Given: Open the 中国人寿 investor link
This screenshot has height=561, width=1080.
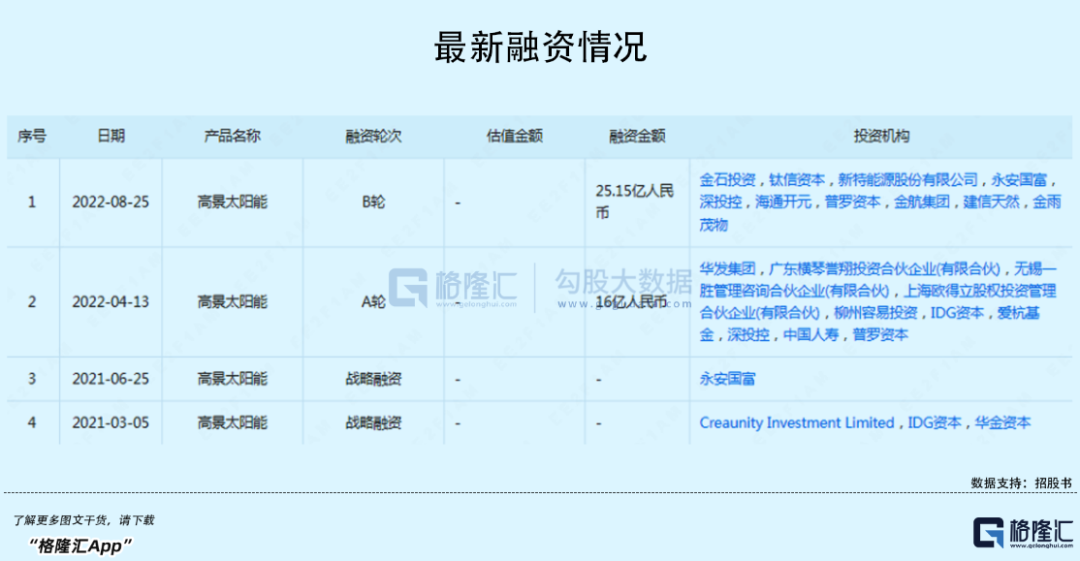Looking at the screenshot, I should tap(811, 335).
